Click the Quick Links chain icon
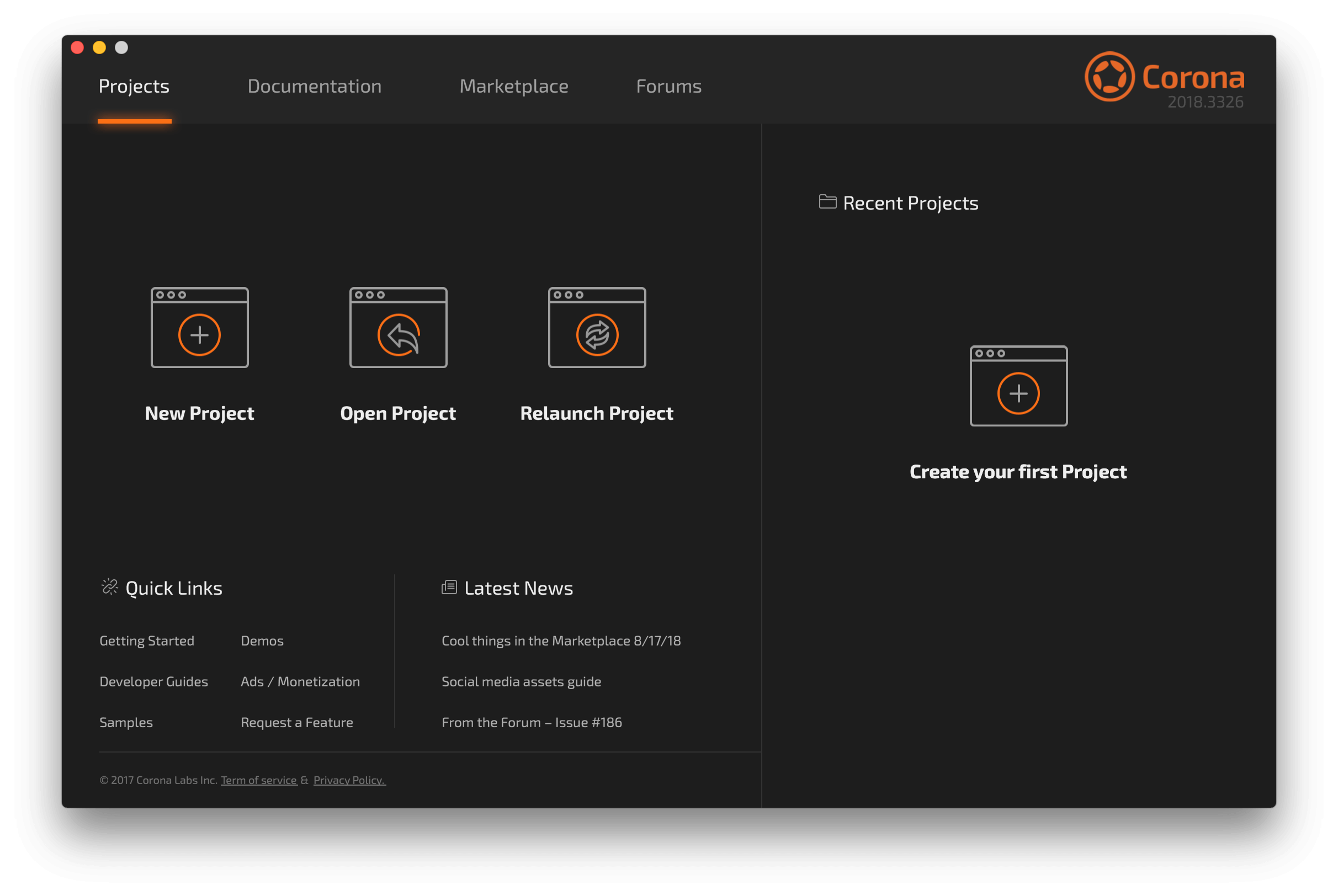The height and width of the screenshot is (896, 1338). coord(109,587)
